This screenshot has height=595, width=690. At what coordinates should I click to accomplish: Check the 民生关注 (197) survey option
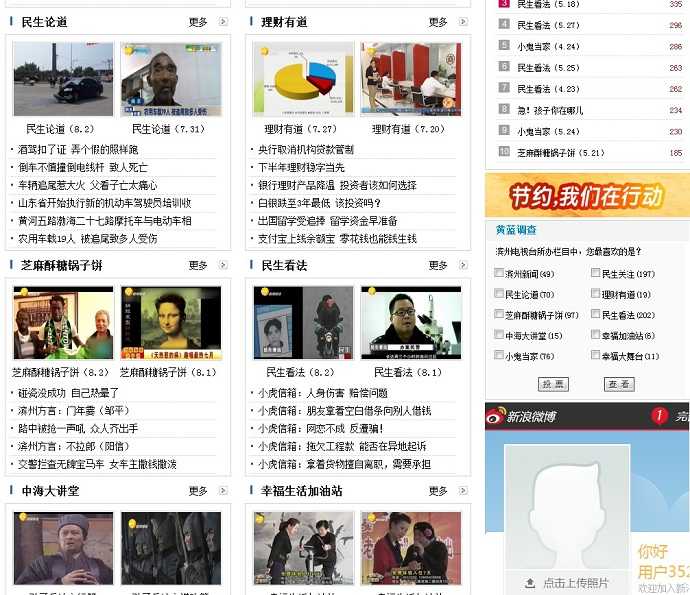(x=595, y=273)
